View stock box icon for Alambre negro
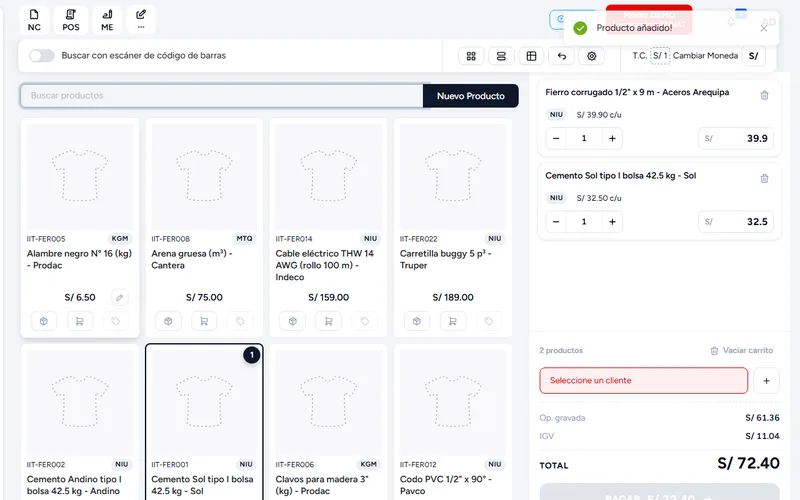The width and height of the screenshot is (800, 500). tap(44, 321)
